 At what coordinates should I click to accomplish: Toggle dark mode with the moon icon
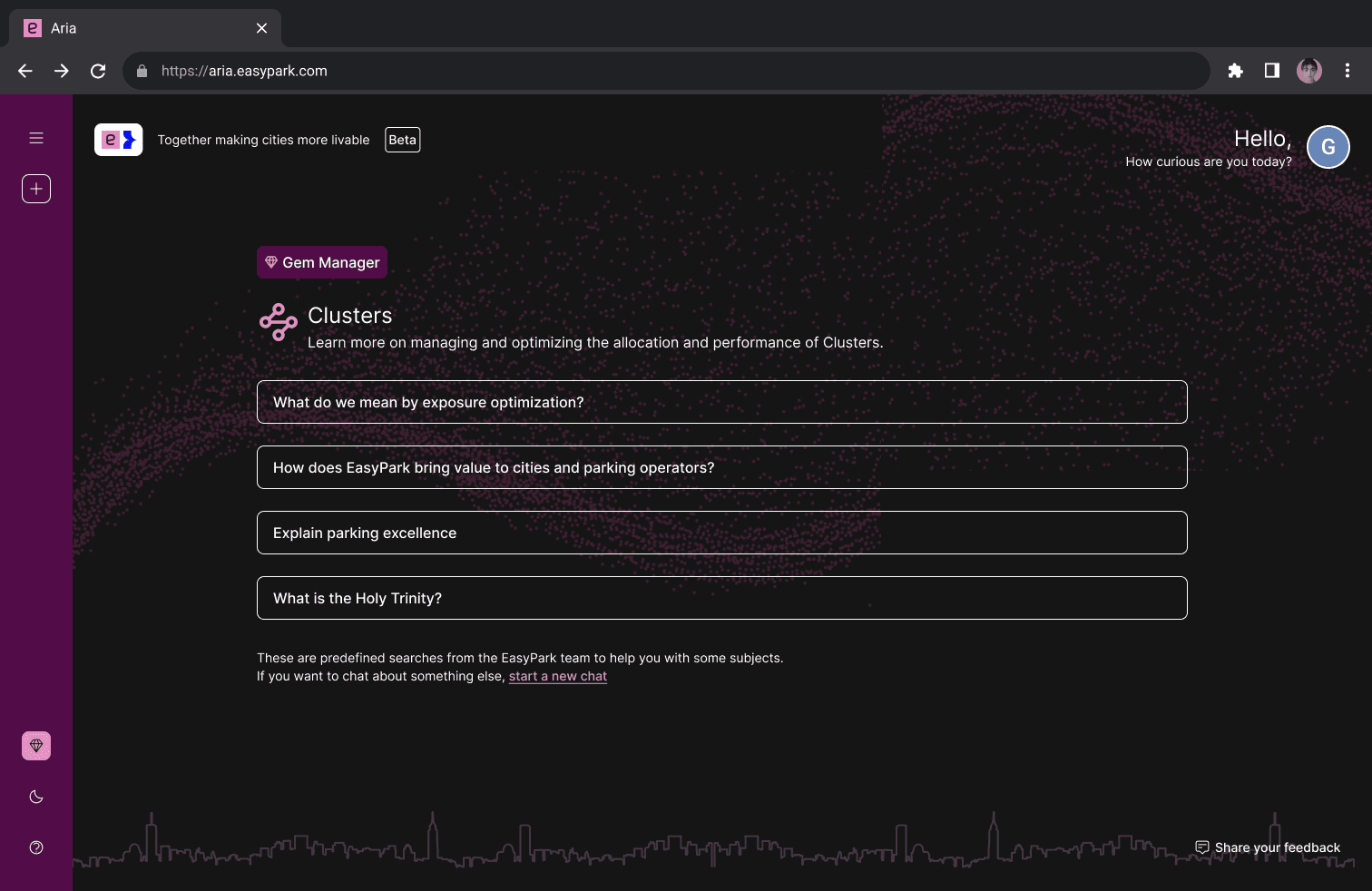pos(36,797)
